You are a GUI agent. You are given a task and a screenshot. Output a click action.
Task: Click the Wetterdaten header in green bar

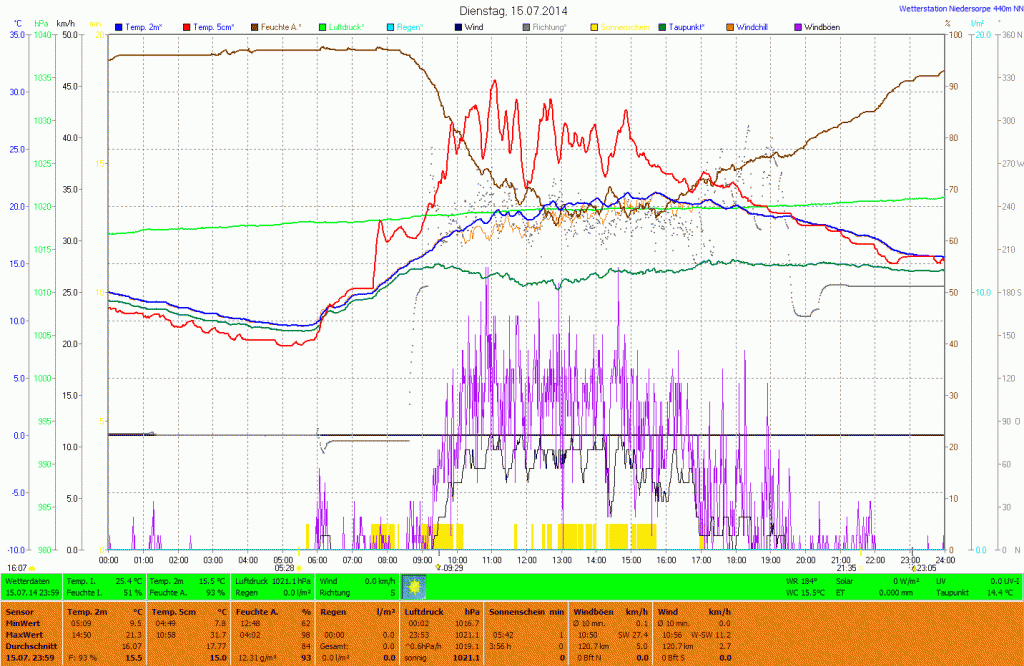[x=27, y=580]
